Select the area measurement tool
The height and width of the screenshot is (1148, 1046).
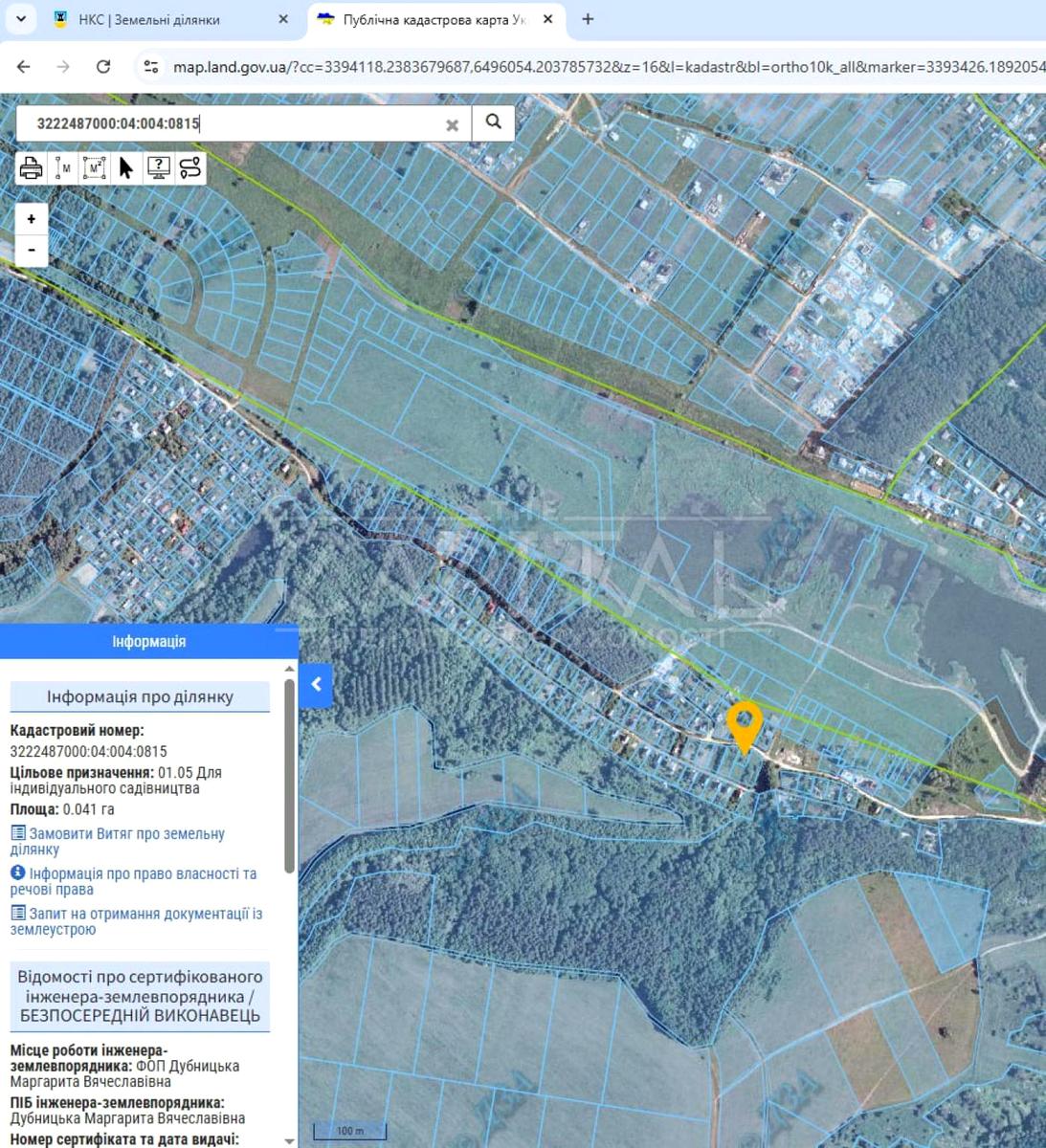click(x=94, y=168)
